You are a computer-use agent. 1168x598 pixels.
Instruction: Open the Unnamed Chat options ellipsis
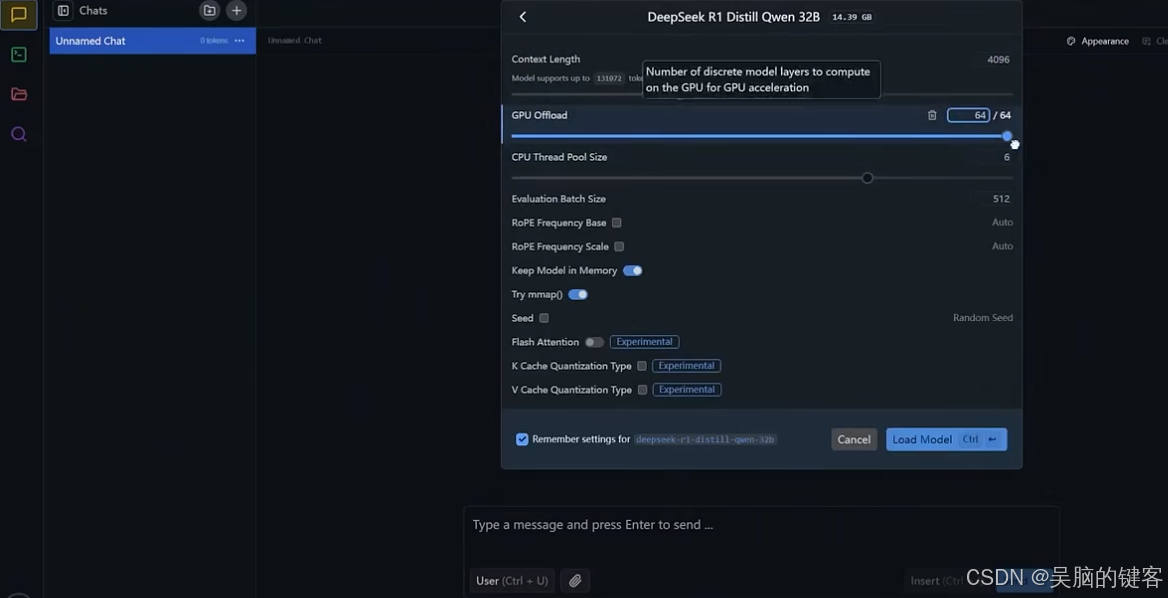[239, 41]
